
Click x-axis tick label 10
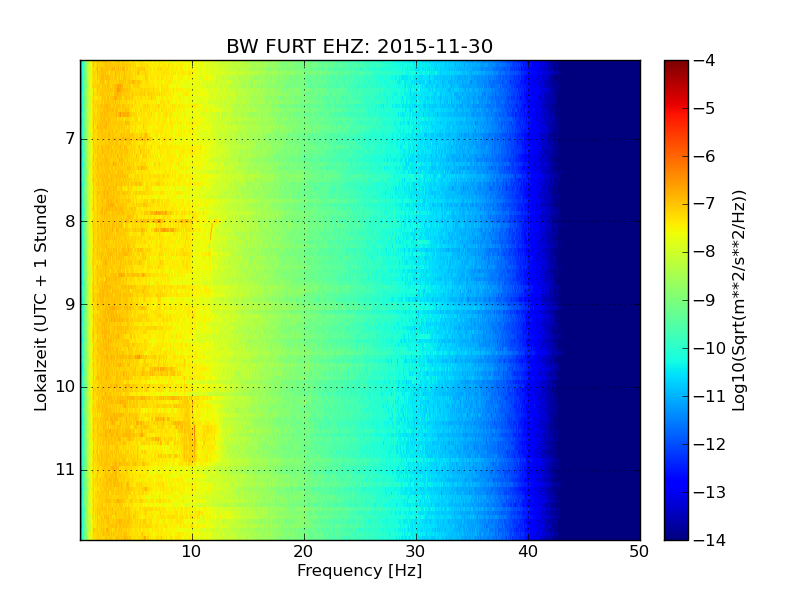[x=191, y=552]
